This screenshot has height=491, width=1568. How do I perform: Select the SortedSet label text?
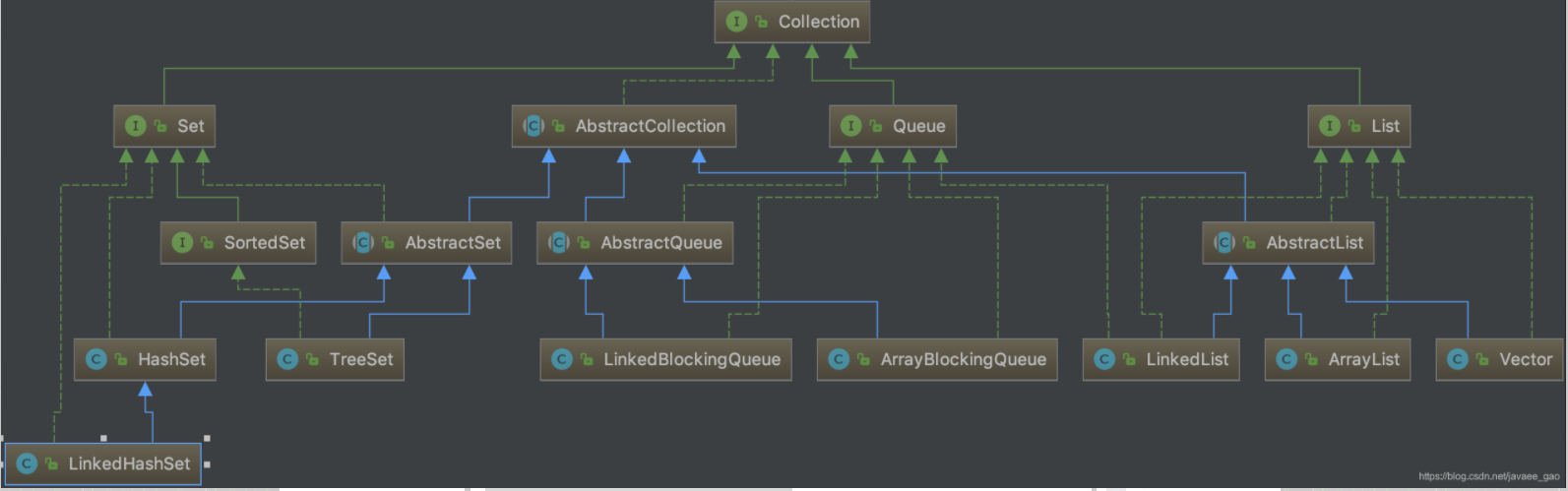click(x=265, y=243)
